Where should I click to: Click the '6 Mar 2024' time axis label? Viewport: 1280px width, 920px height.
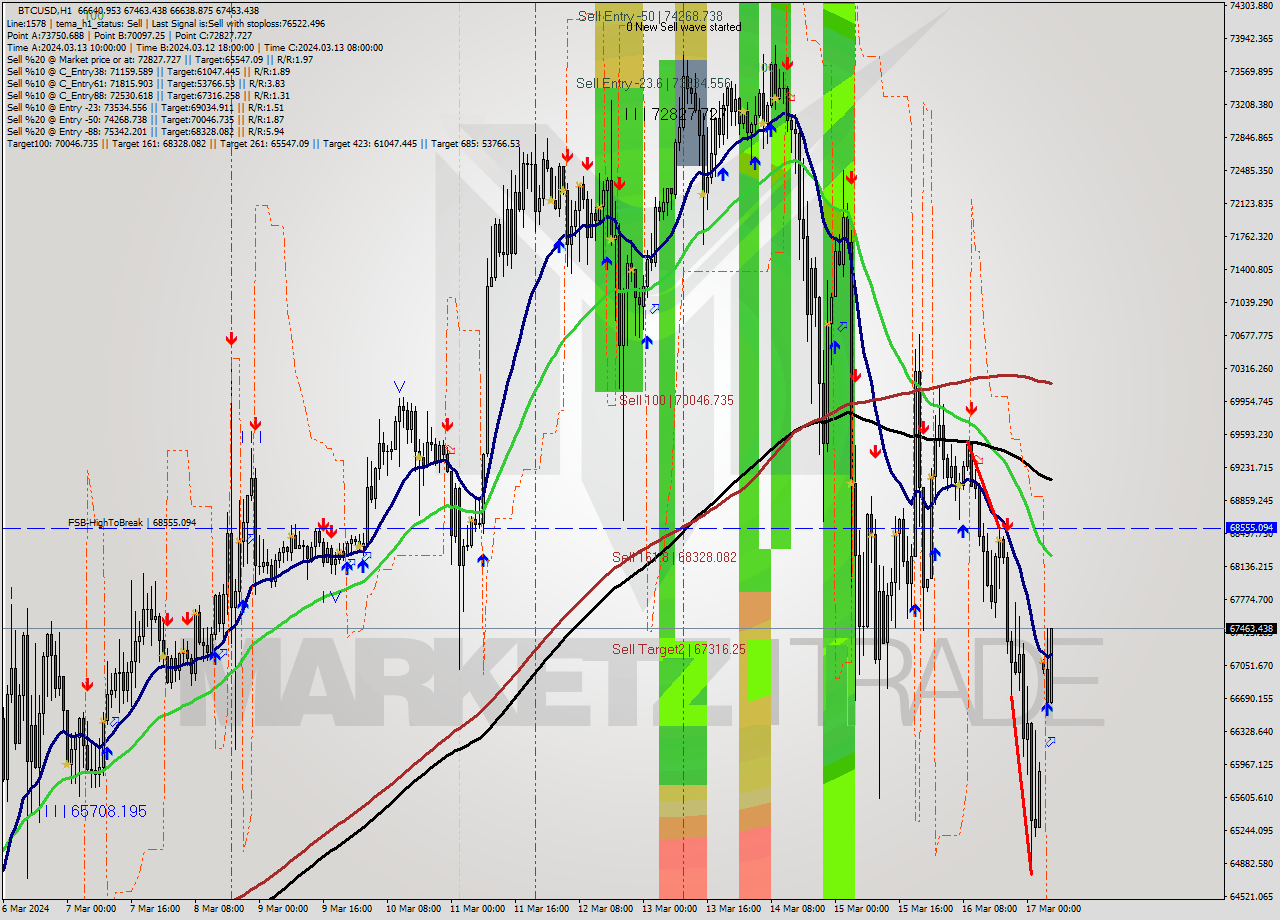coord(24,909)
